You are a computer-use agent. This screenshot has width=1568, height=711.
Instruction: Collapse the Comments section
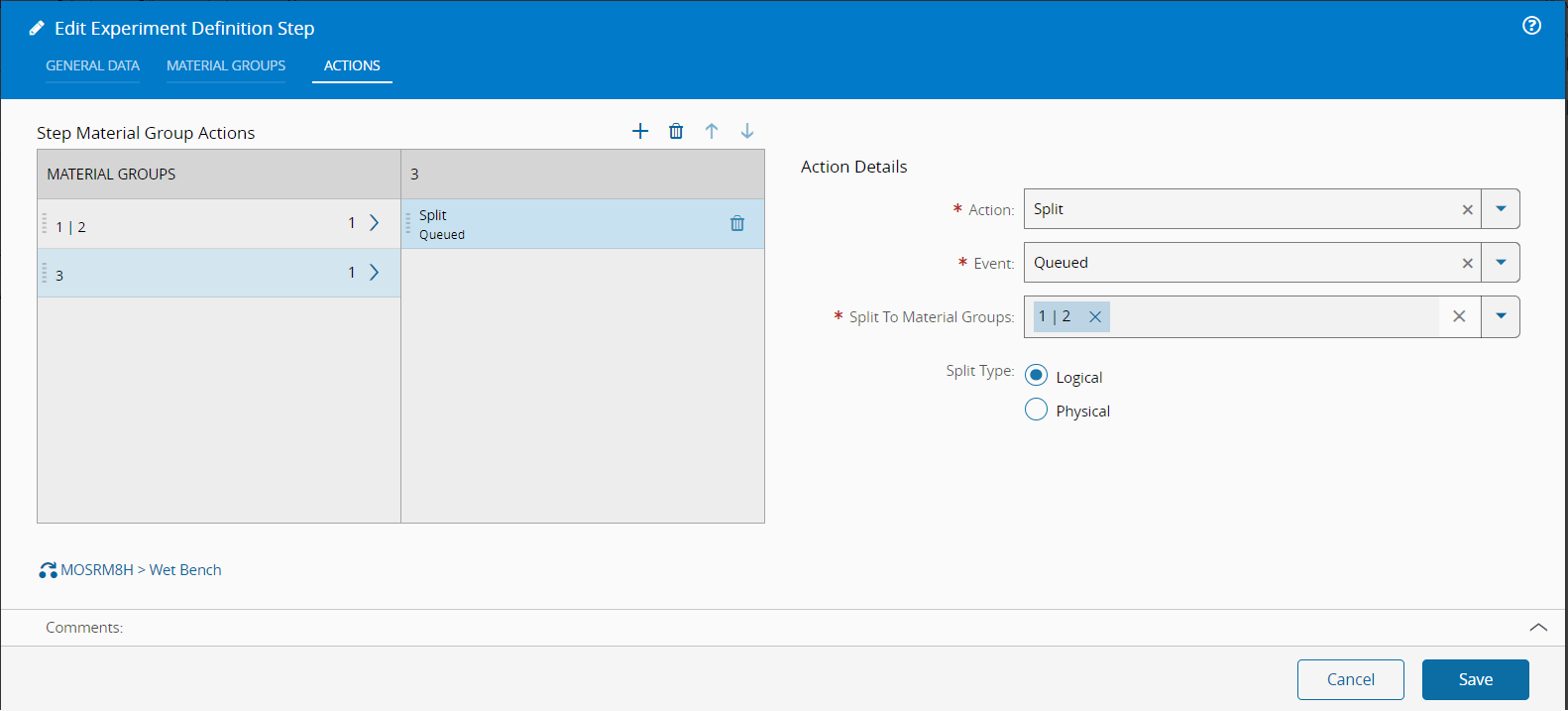click(x=1538, y=628)
